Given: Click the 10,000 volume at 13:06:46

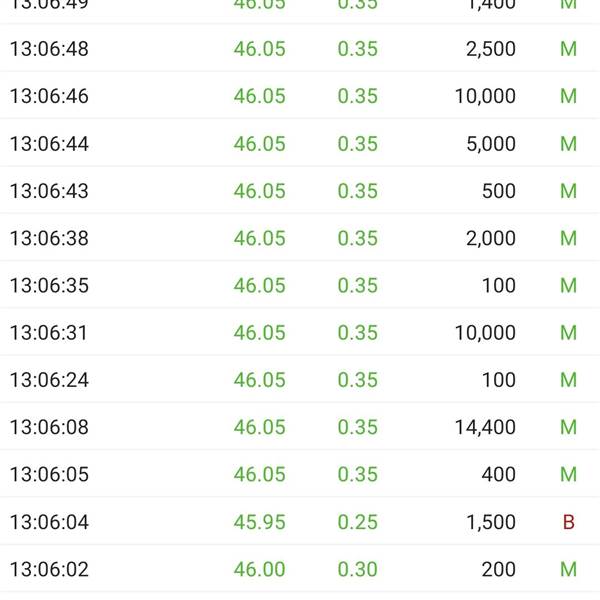Looking at the screenshot, I should (x=485, y=96).
